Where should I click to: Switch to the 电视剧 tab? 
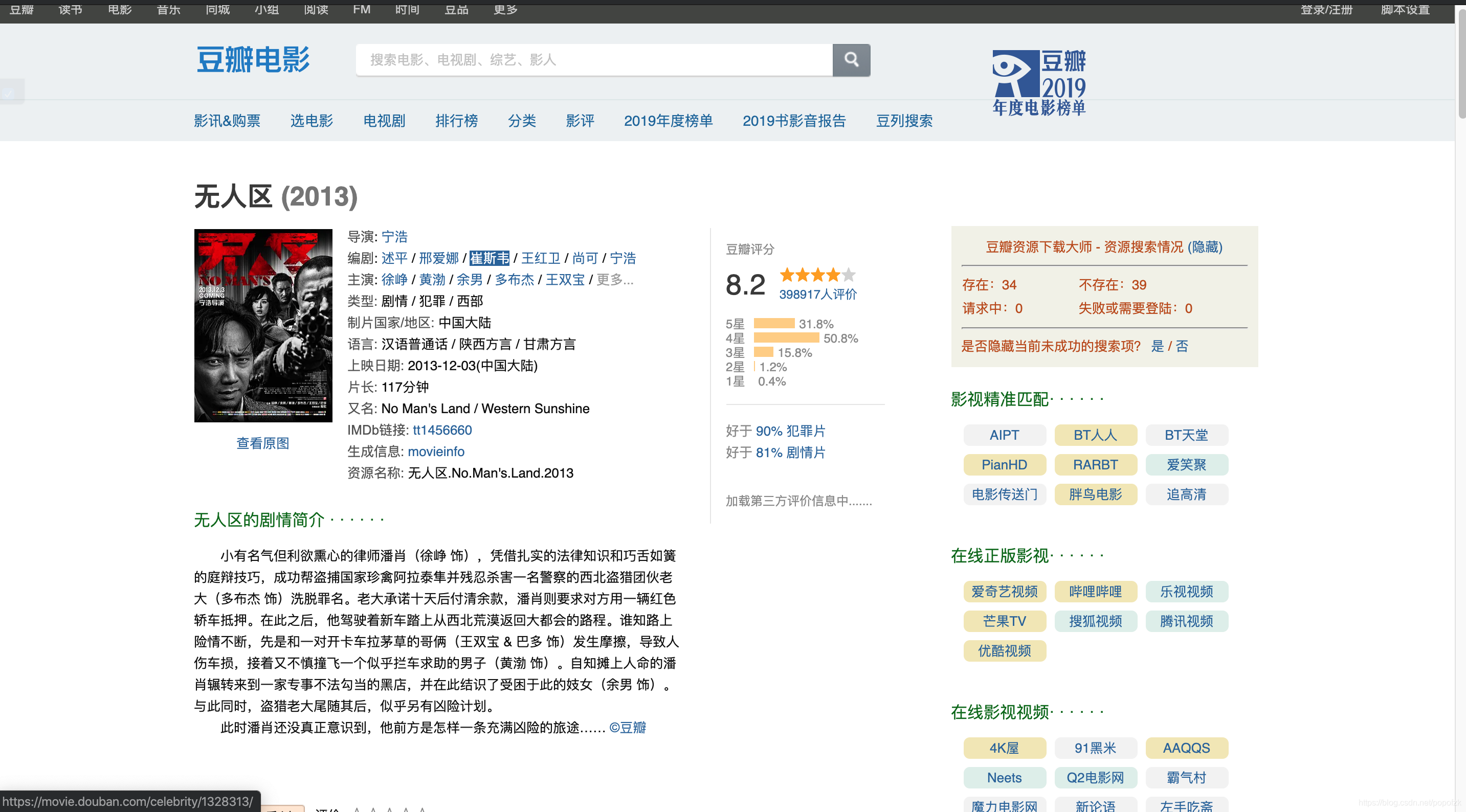click(384, 121)
